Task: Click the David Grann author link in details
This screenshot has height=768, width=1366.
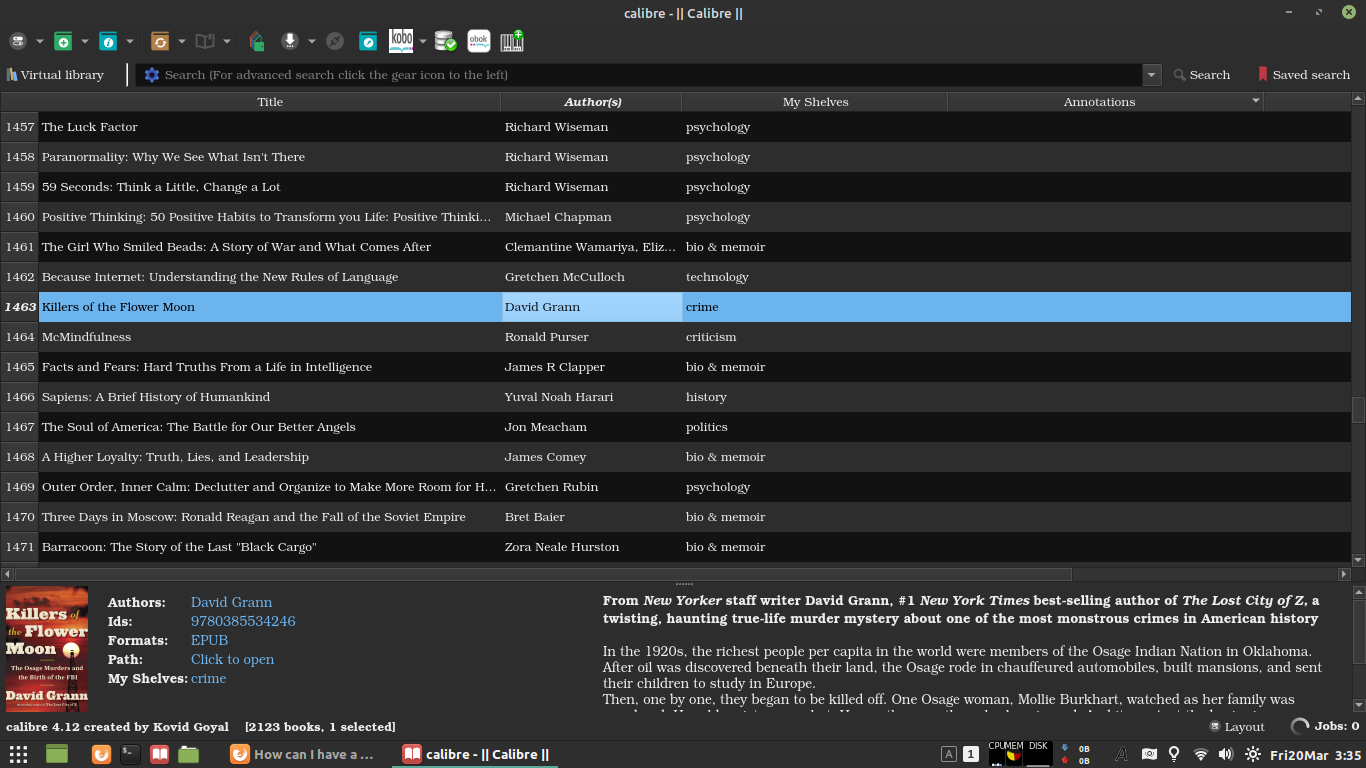Action: pos(231,603)
